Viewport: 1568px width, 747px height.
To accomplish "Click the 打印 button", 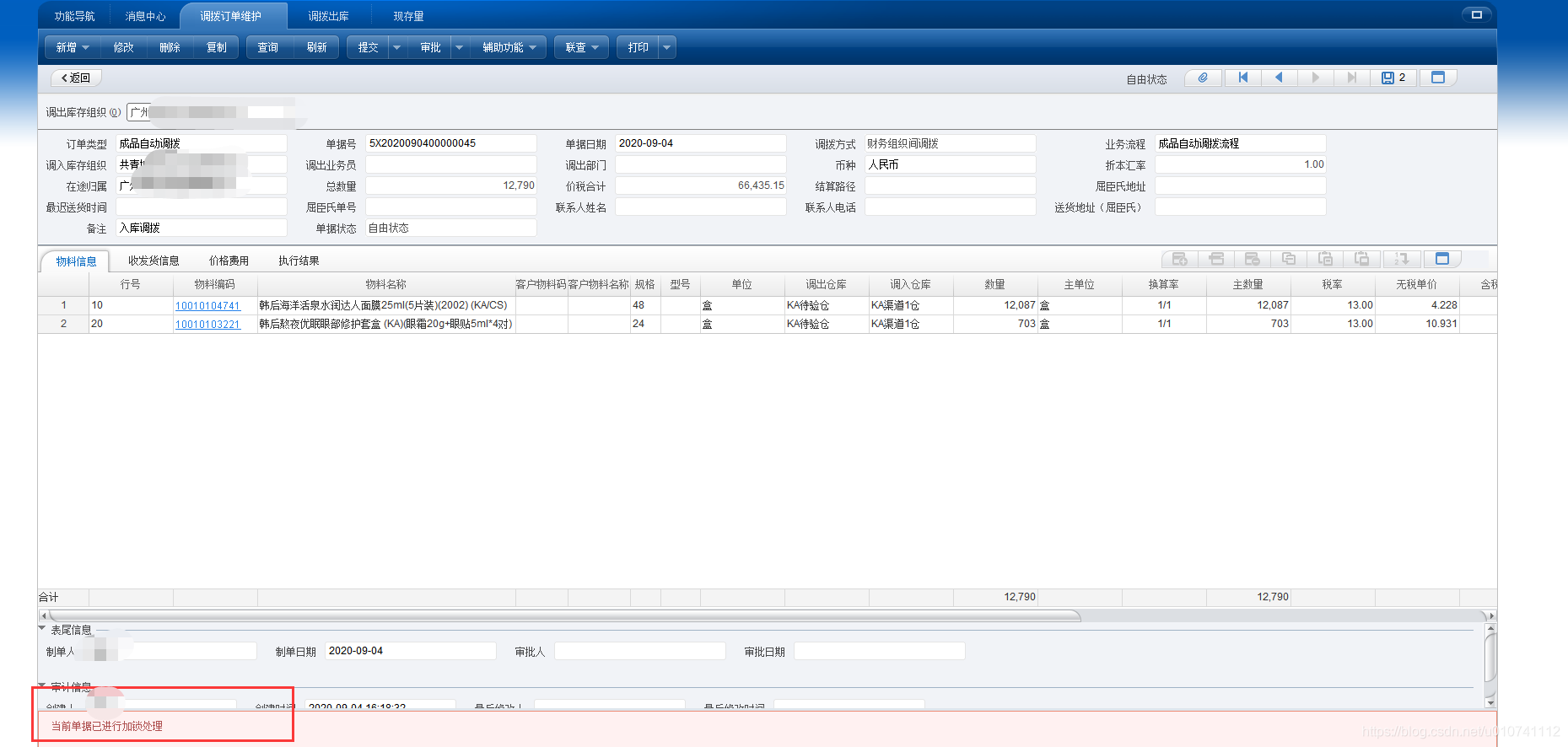I will pos(639,48).
